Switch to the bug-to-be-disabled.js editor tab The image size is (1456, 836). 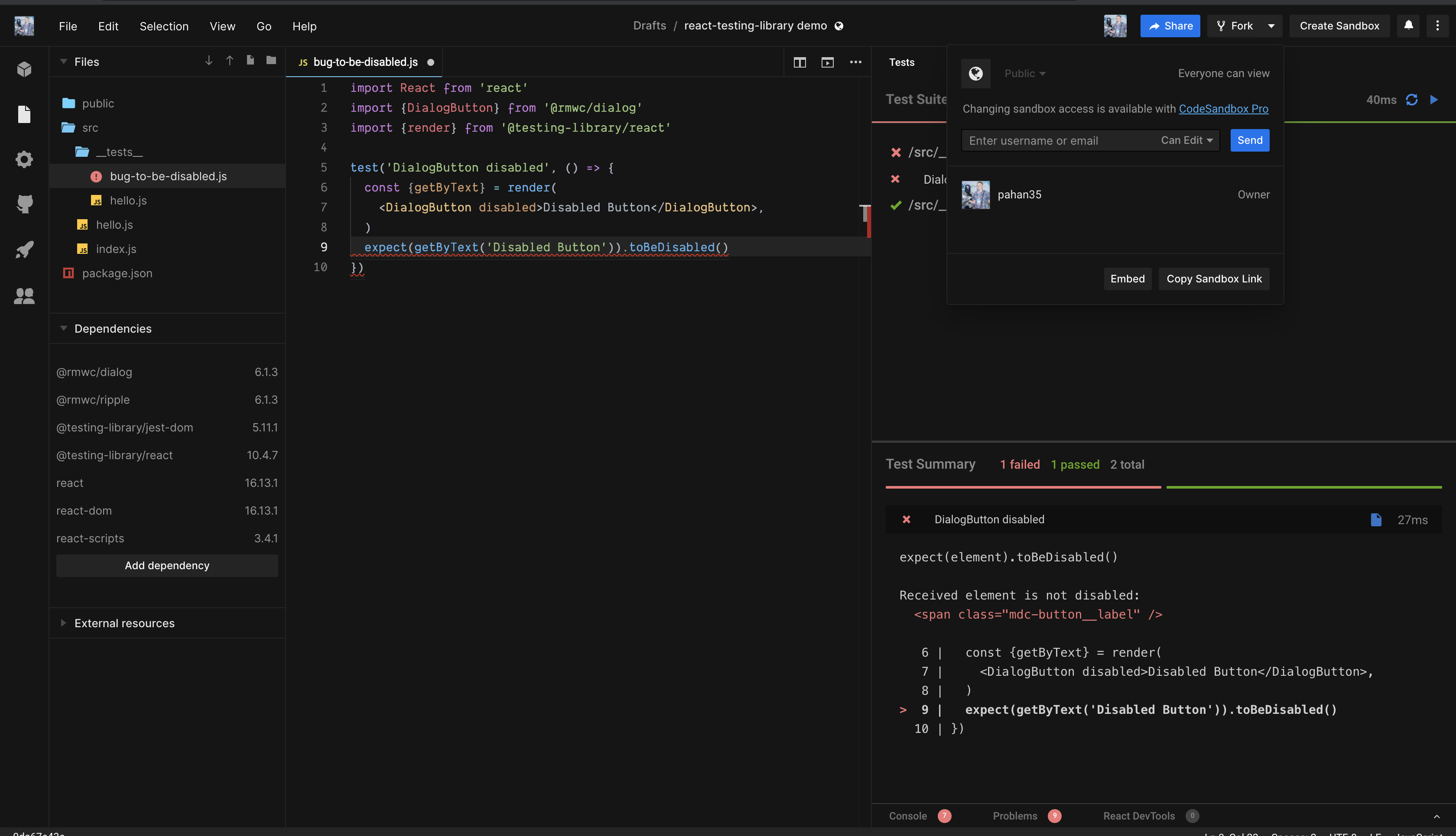pos(365,62)
